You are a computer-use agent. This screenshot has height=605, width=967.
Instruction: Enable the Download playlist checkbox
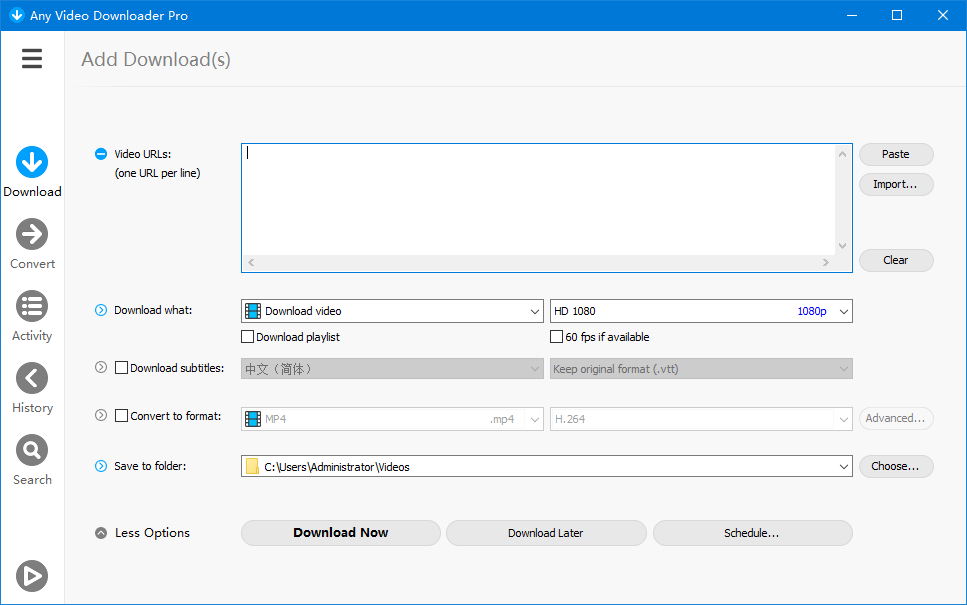pyautogui.click(x=247, y=337)
